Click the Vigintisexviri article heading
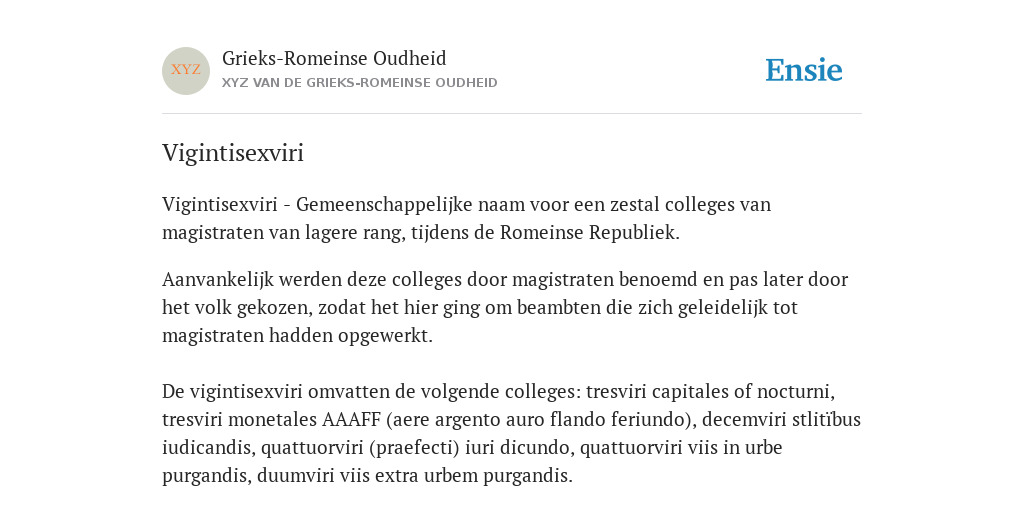This screenshot has height=512, width=1024. pos(233,153)
